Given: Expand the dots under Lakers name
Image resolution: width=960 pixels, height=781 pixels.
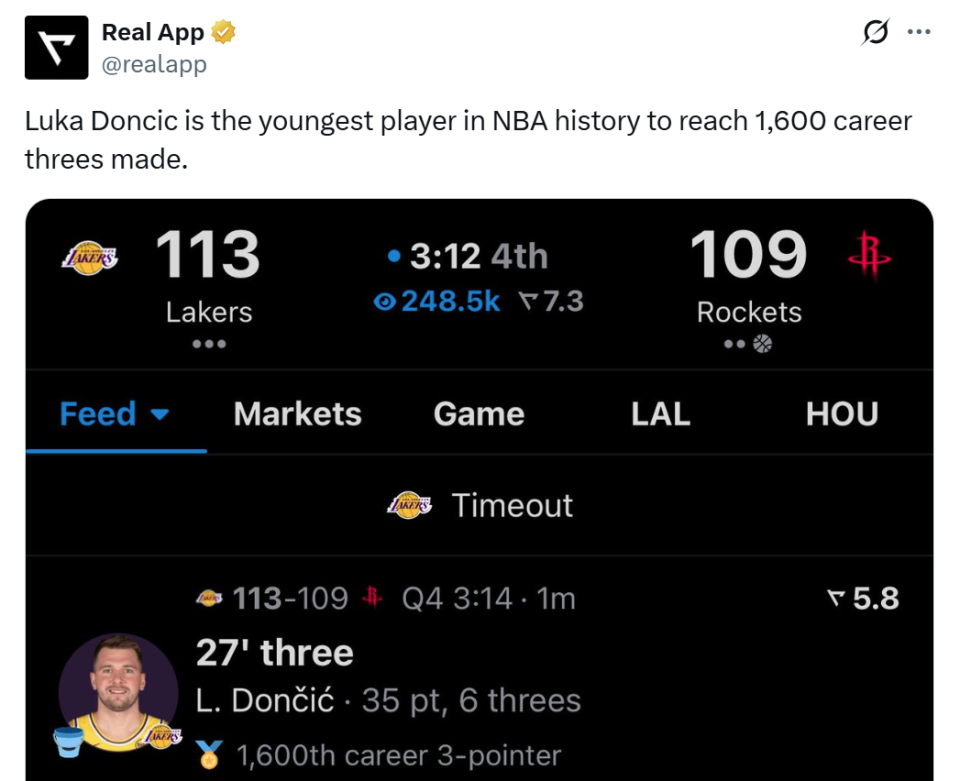Looking at the screenshot, I should [x=209, y=344].
